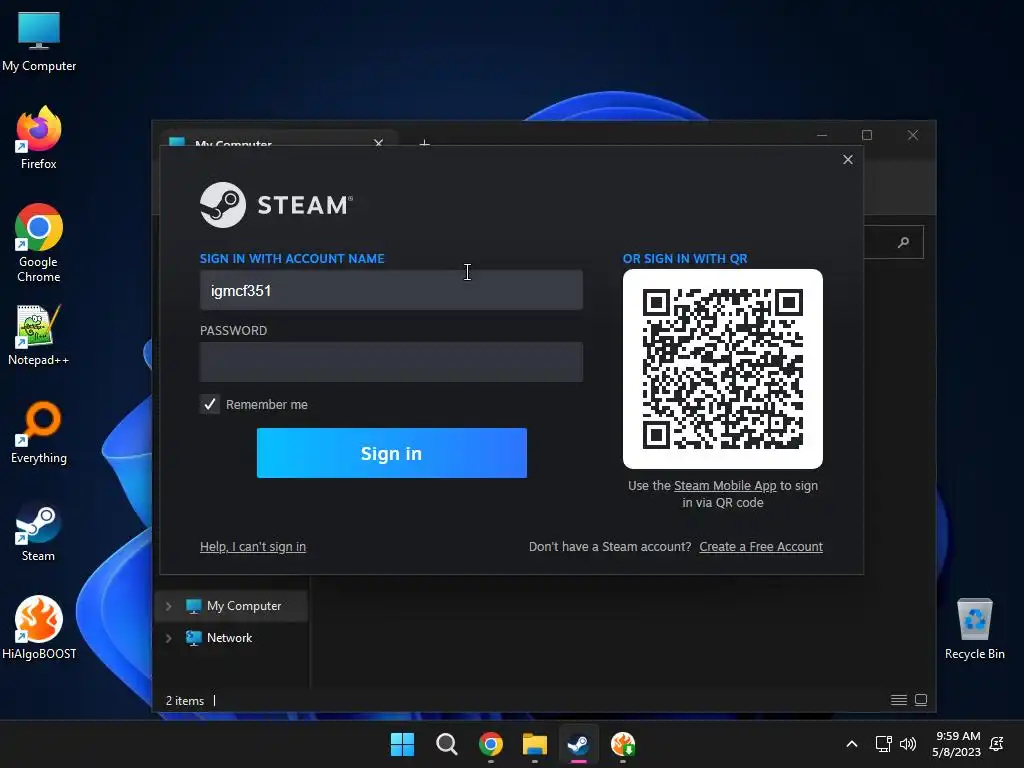Screen dimensions: 1024x768
Task: Open the Steam Mobile App link
Action: 725,486
